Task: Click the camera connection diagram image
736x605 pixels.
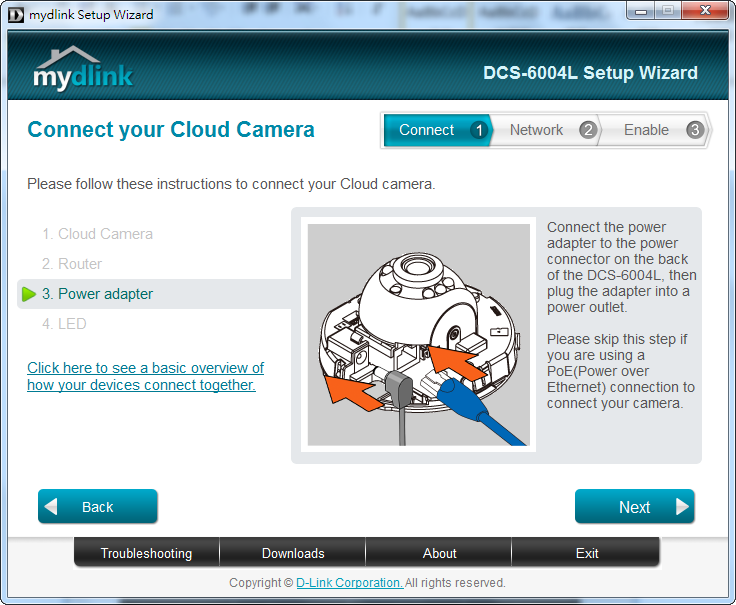Action: click(x=418, y=335)
